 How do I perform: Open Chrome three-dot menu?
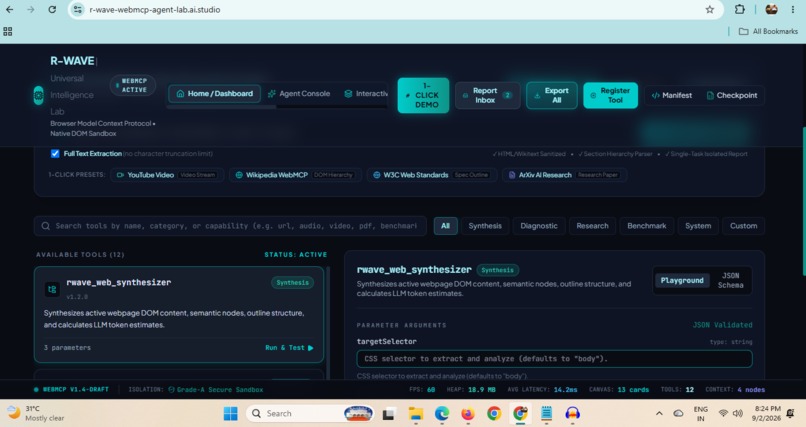pos(793,9)
